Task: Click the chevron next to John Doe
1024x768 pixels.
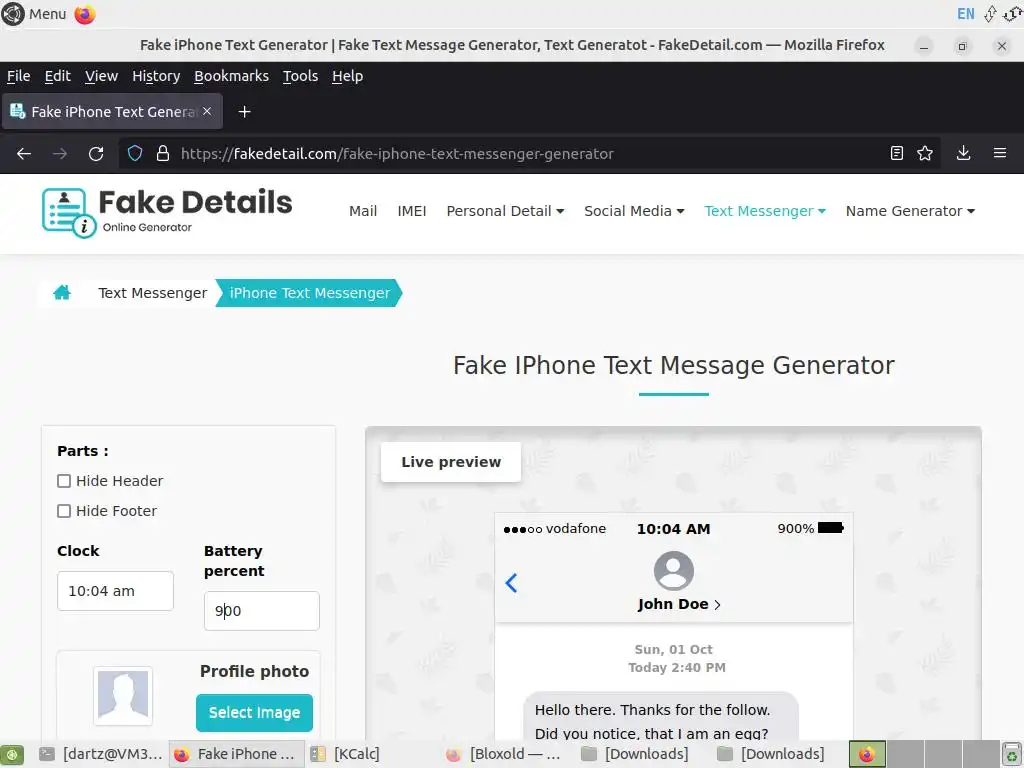Action: point(717,605)
